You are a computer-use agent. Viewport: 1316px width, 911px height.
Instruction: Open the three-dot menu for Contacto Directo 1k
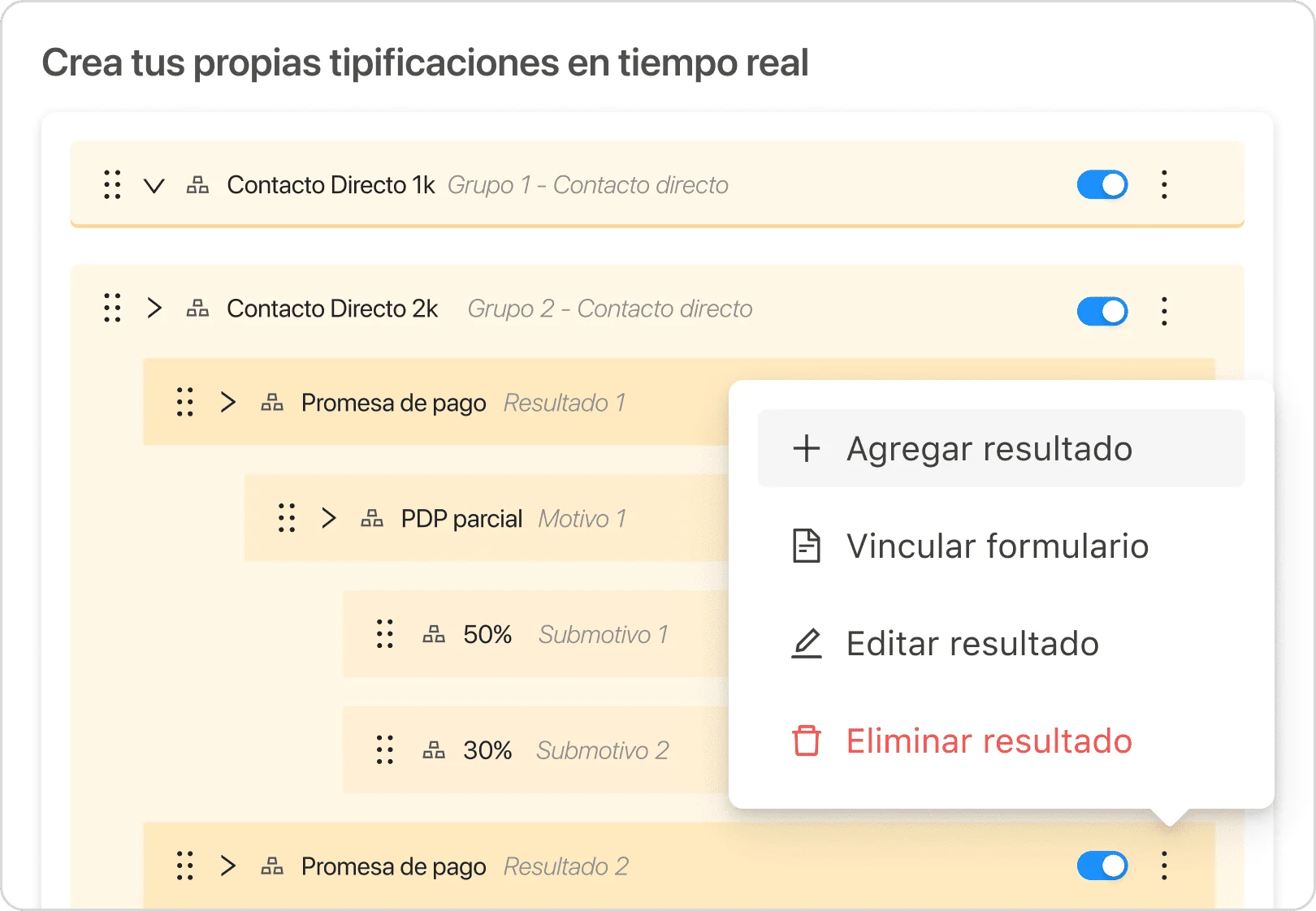[1164, 185]
